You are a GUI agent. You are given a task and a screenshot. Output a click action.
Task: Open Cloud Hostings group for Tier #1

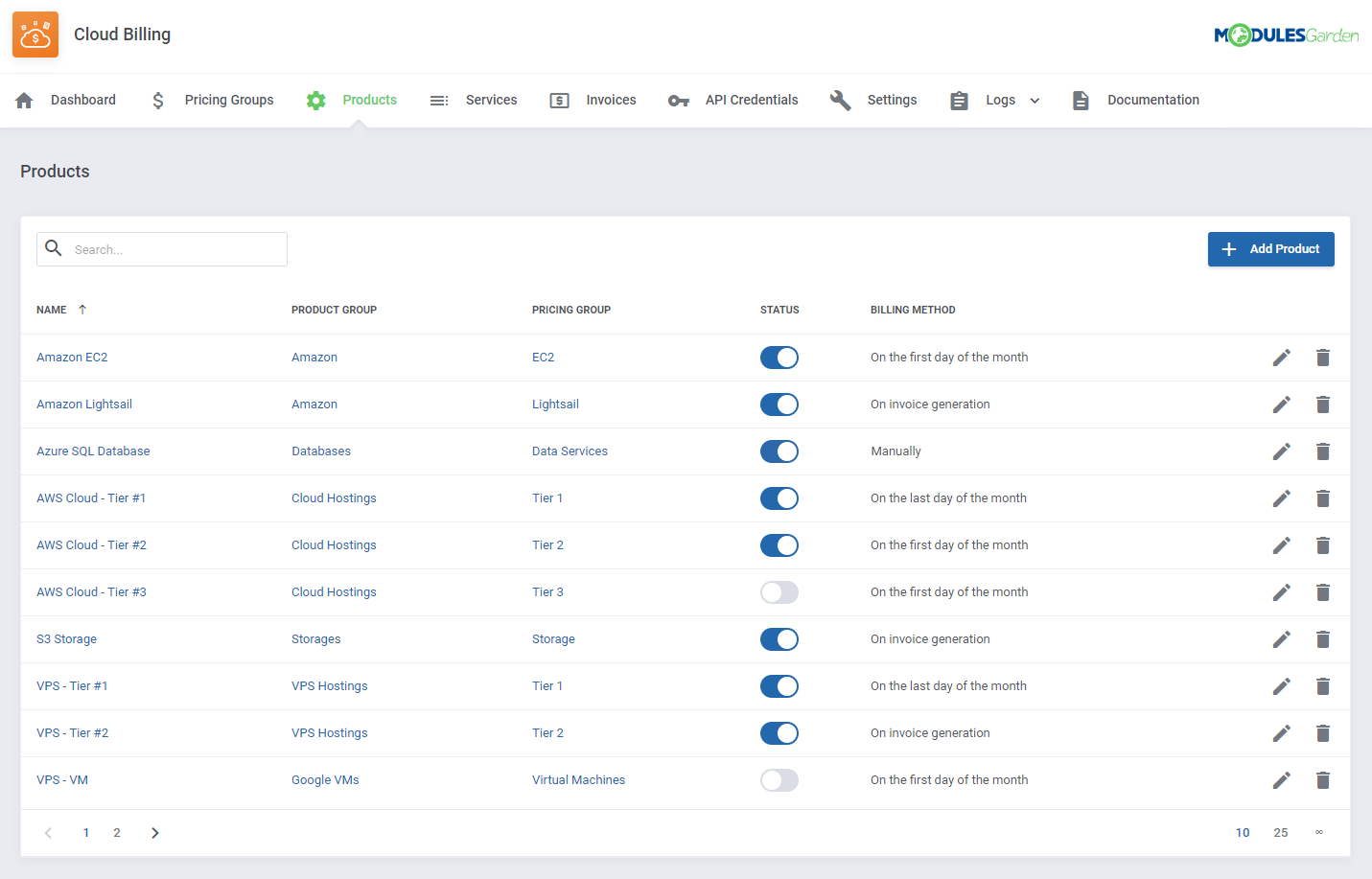(x=334, y=498)
